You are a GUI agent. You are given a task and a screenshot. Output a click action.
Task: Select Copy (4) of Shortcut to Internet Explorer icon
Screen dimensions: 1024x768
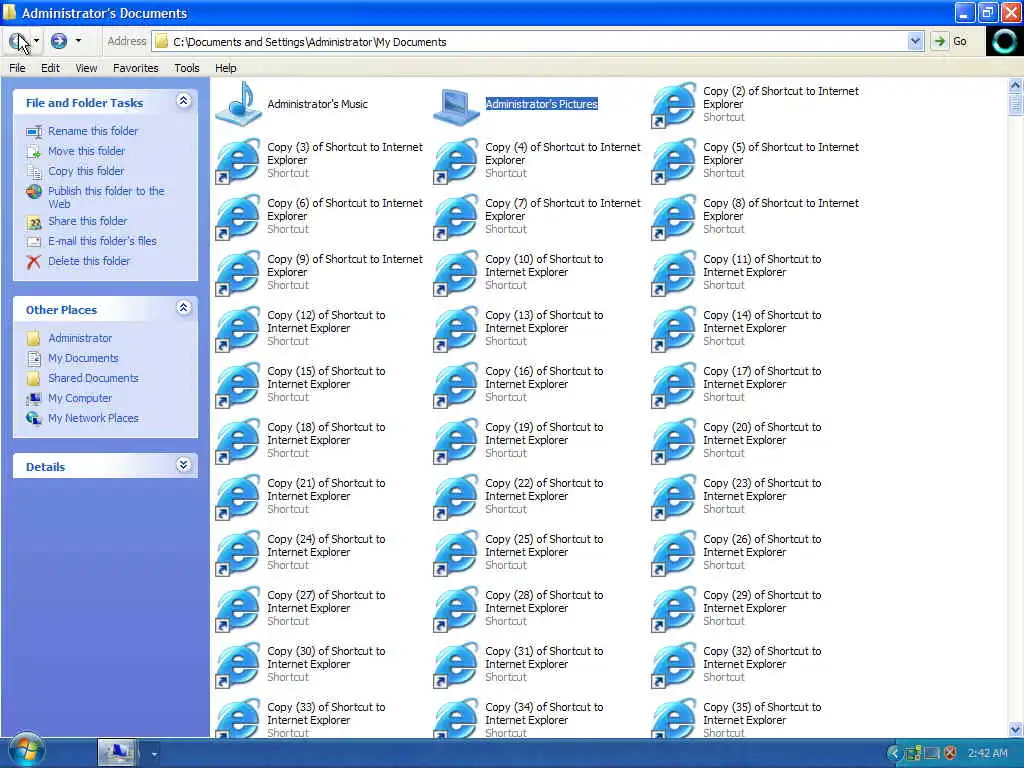tap(456, 161)
